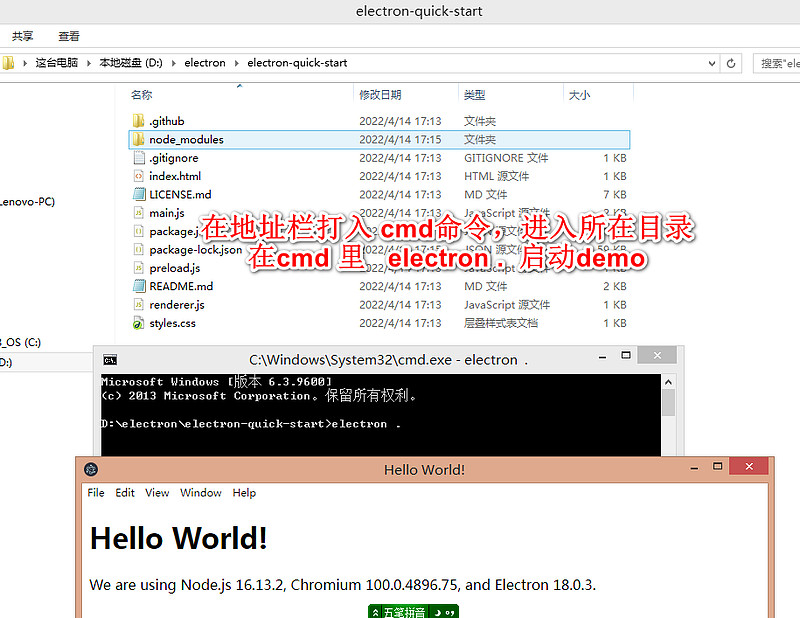800x618 pixels.
Task: Expand the address bar history dropdown arrow
Action: click(x=711, y=63)
